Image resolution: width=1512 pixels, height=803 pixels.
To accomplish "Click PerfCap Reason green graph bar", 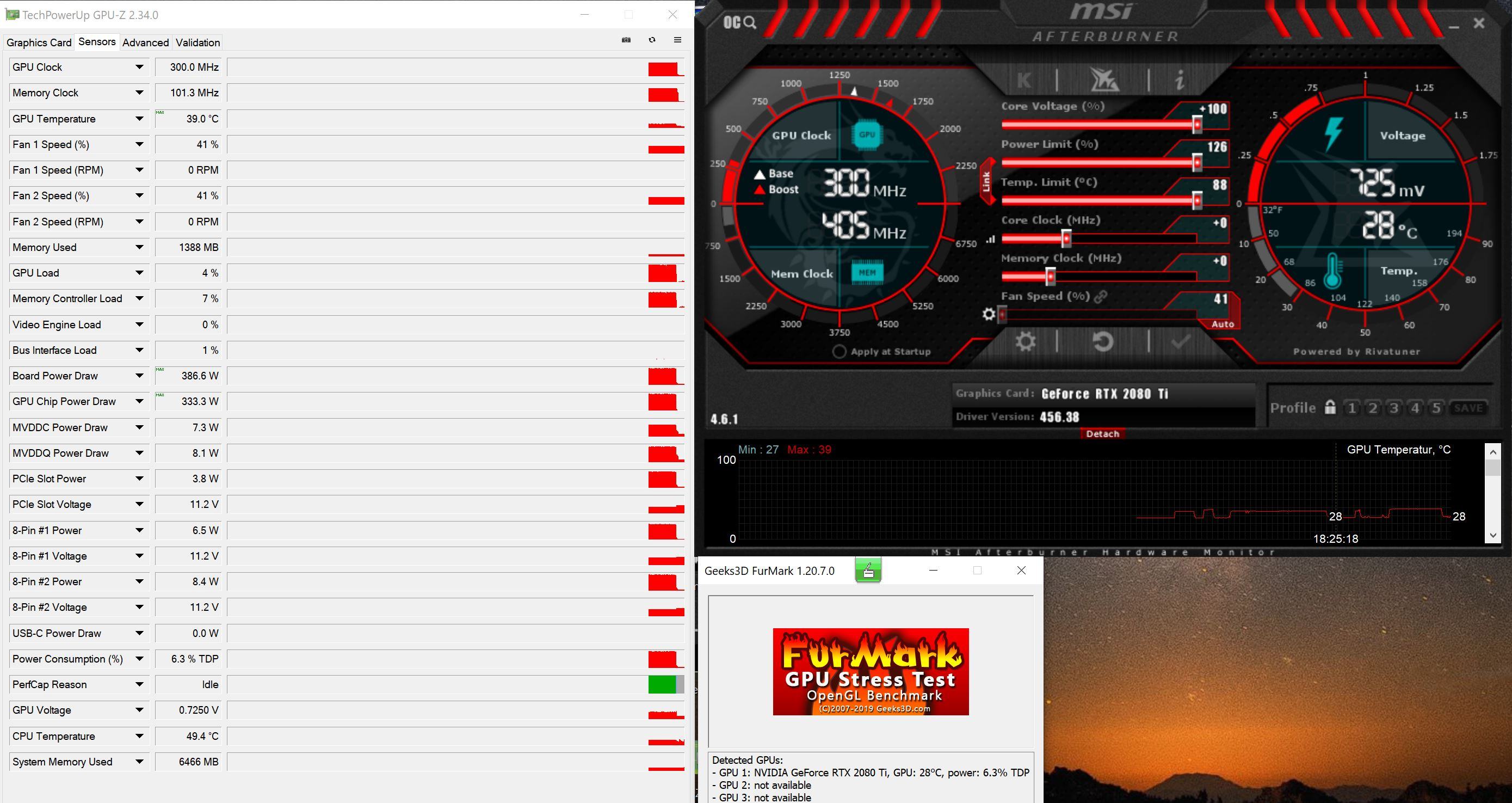I will 662,684.
